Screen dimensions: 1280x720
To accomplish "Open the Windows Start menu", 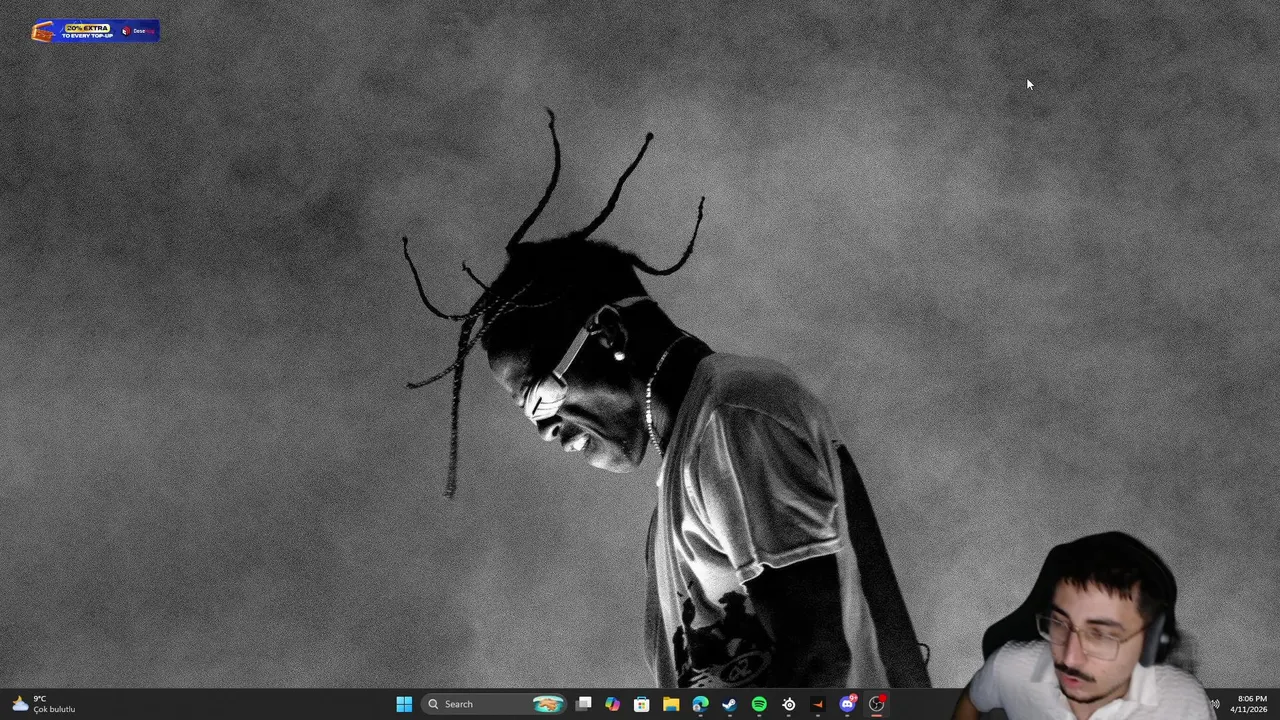I will [x=404, y=704].
